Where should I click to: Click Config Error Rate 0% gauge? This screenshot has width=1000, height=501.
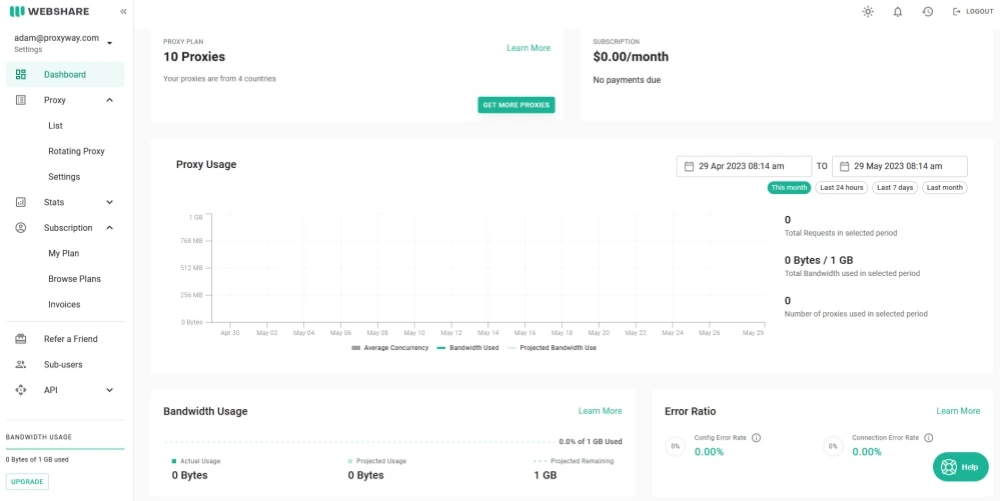(675, 446)
